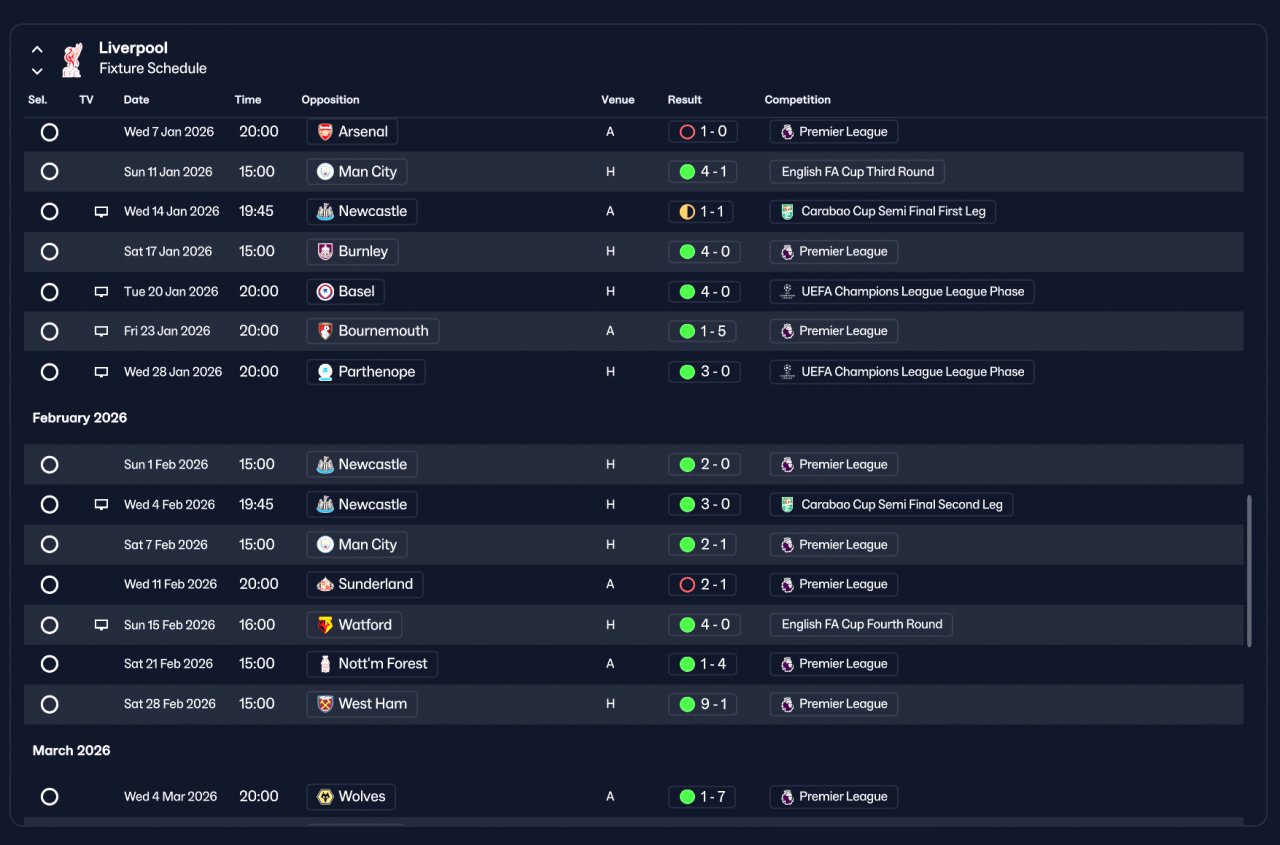1280x845 pixels.
Task: Select the radio button for the Arsenal fixture
Action: tap(49, 132)
